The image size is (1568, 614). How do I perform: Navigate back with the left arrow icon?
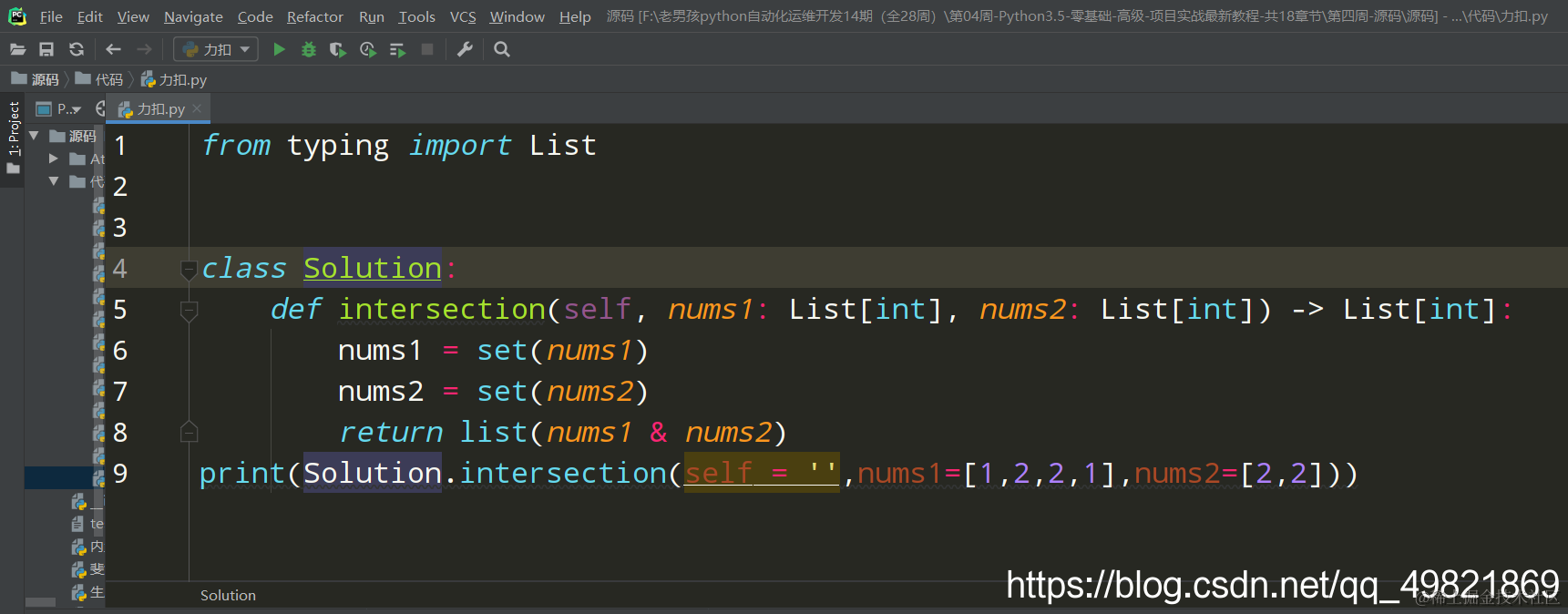[113, 49]
